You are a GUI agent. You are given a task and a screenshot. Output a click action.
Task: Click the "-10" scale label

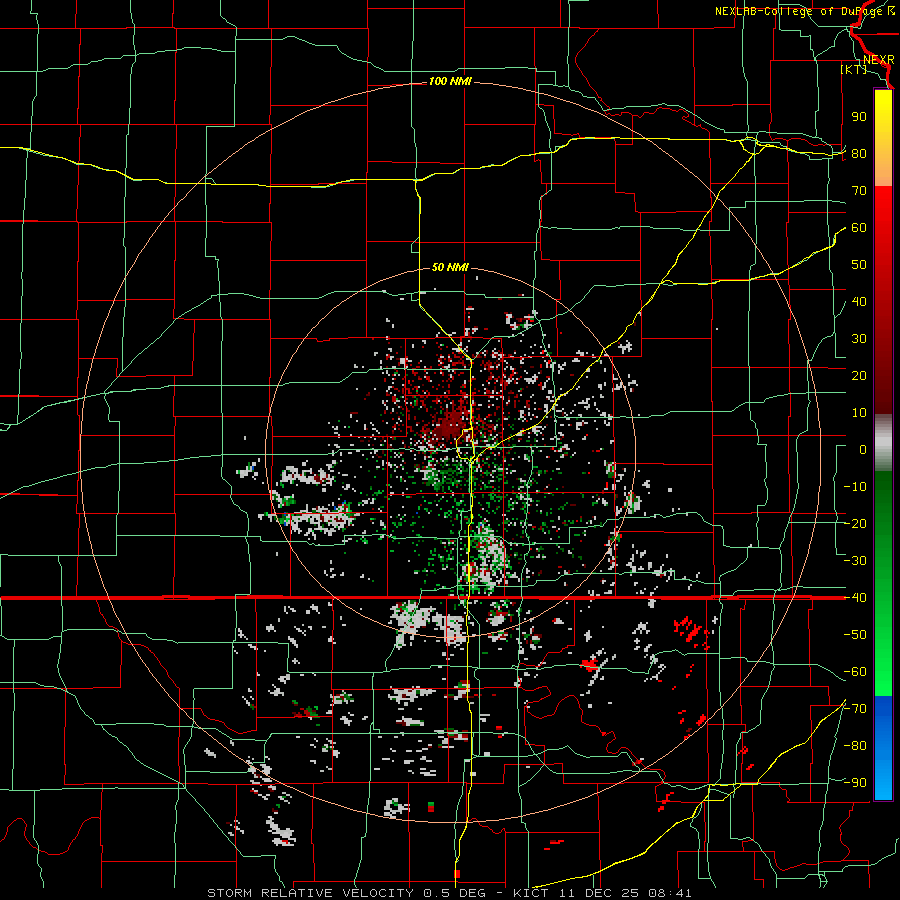click(855, 487)
